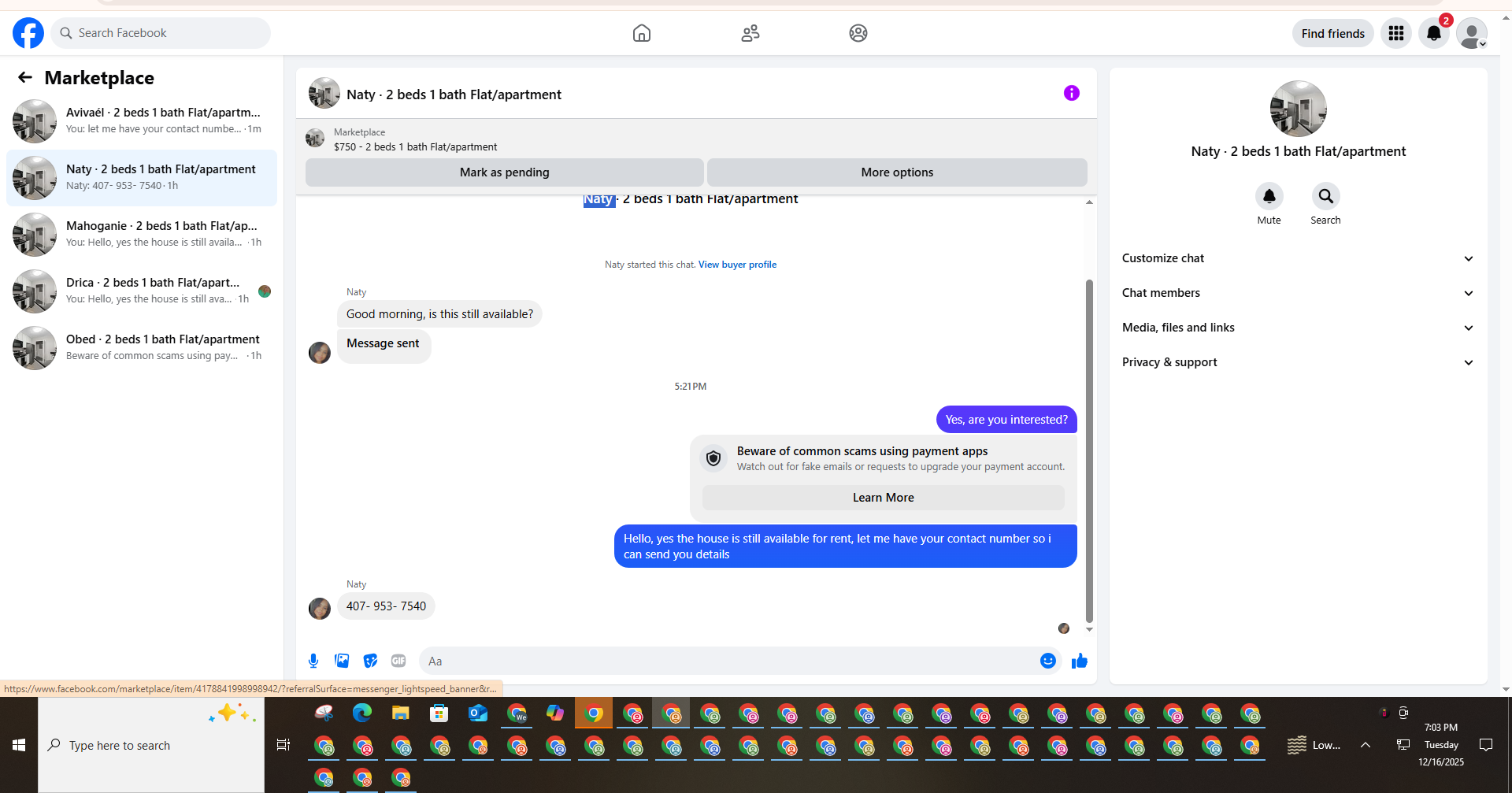Click the 'Yes, are you interested?' message
The height and width of the screenshot is (793, 1512).
(x=1006, y=420)
